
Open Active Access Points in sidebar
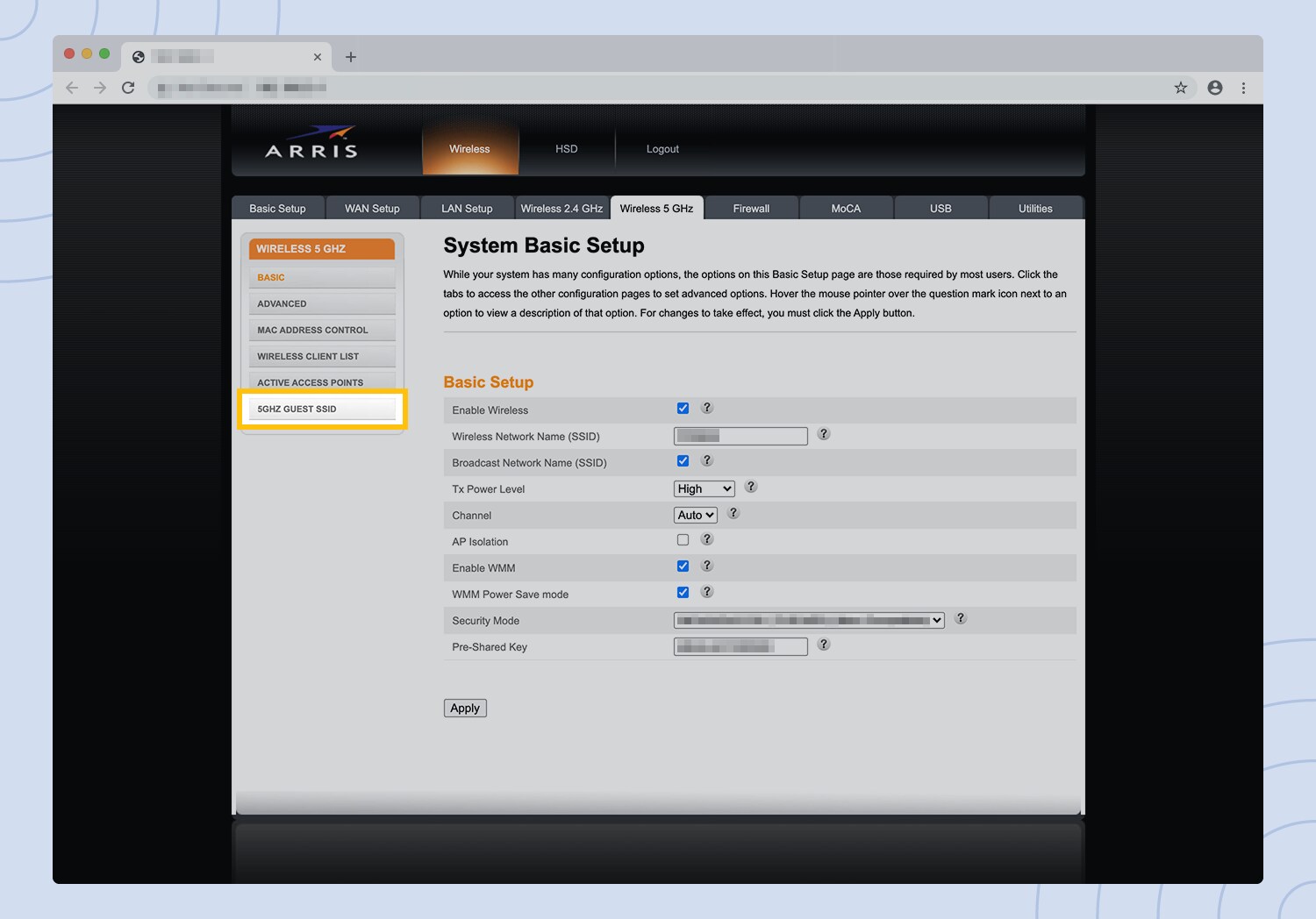322,383
